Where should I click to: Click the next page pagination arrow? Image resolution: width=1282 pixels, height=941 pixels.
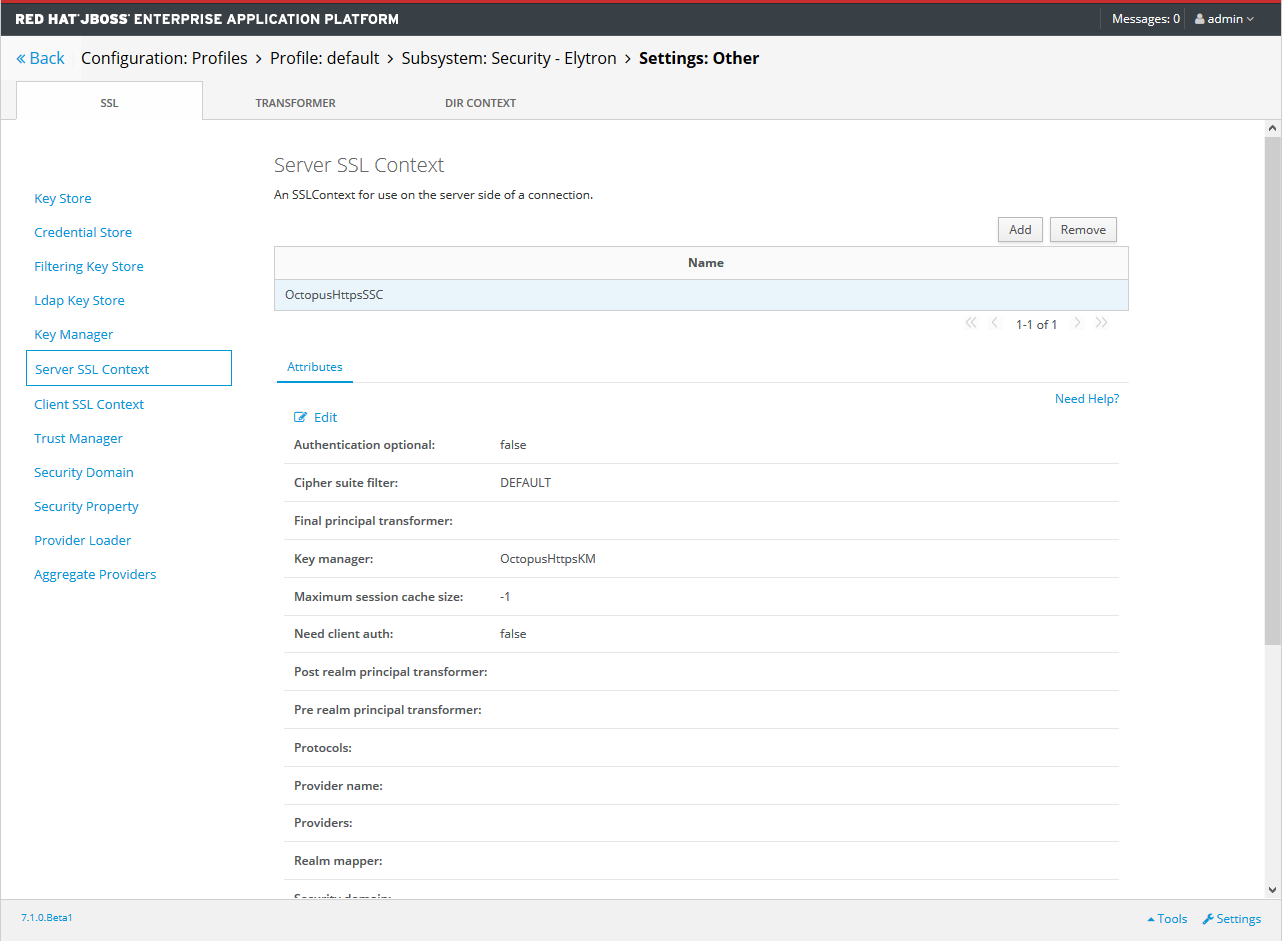pyautogui.click(x=1077, y=322)
